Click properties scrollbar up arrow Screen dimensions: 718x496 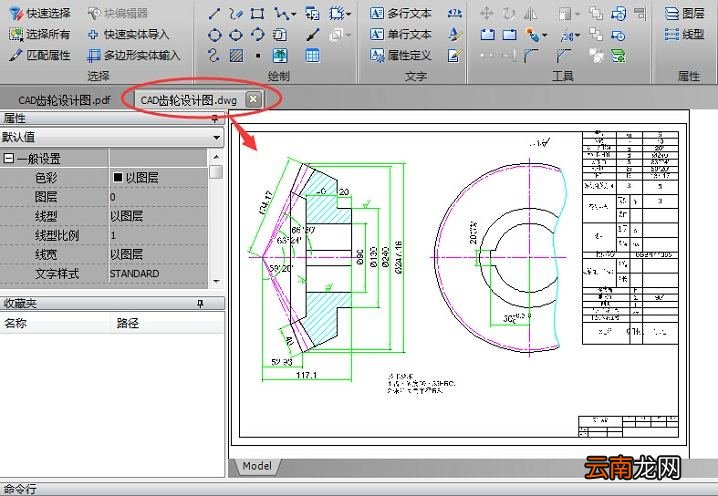click(x=216, y=157)
